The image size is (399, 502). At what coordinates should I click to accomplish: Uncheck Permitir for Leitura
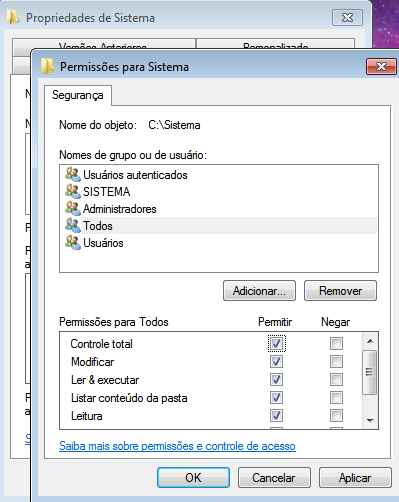click(276, 415)
